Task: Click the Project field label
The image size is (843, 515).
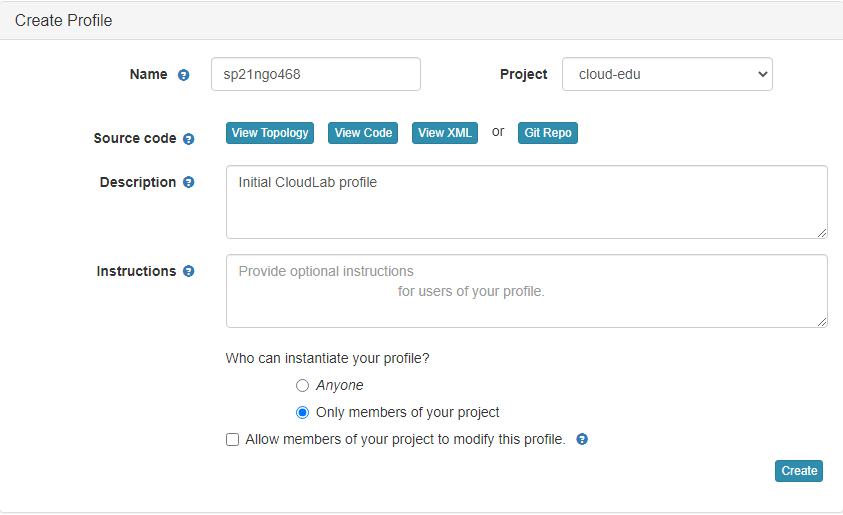Action: point(523,74)
